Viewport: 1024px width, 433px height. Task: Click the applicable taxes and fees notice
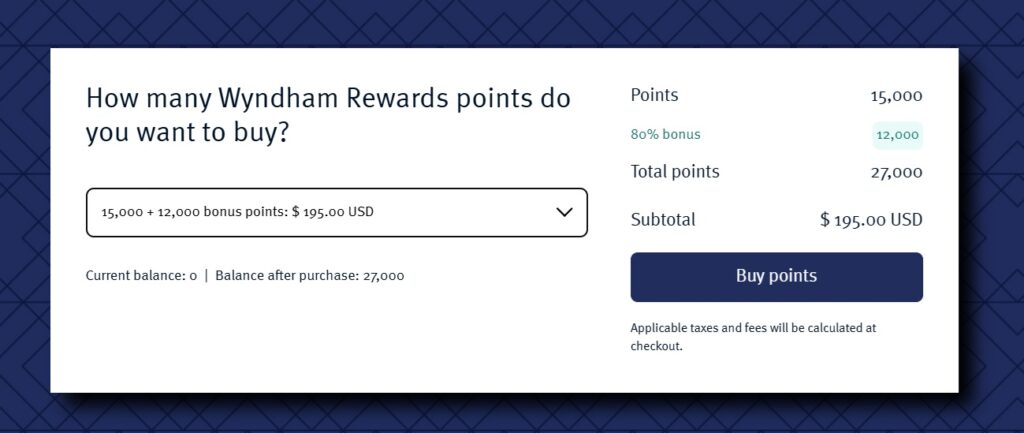[x=753, y=336]
